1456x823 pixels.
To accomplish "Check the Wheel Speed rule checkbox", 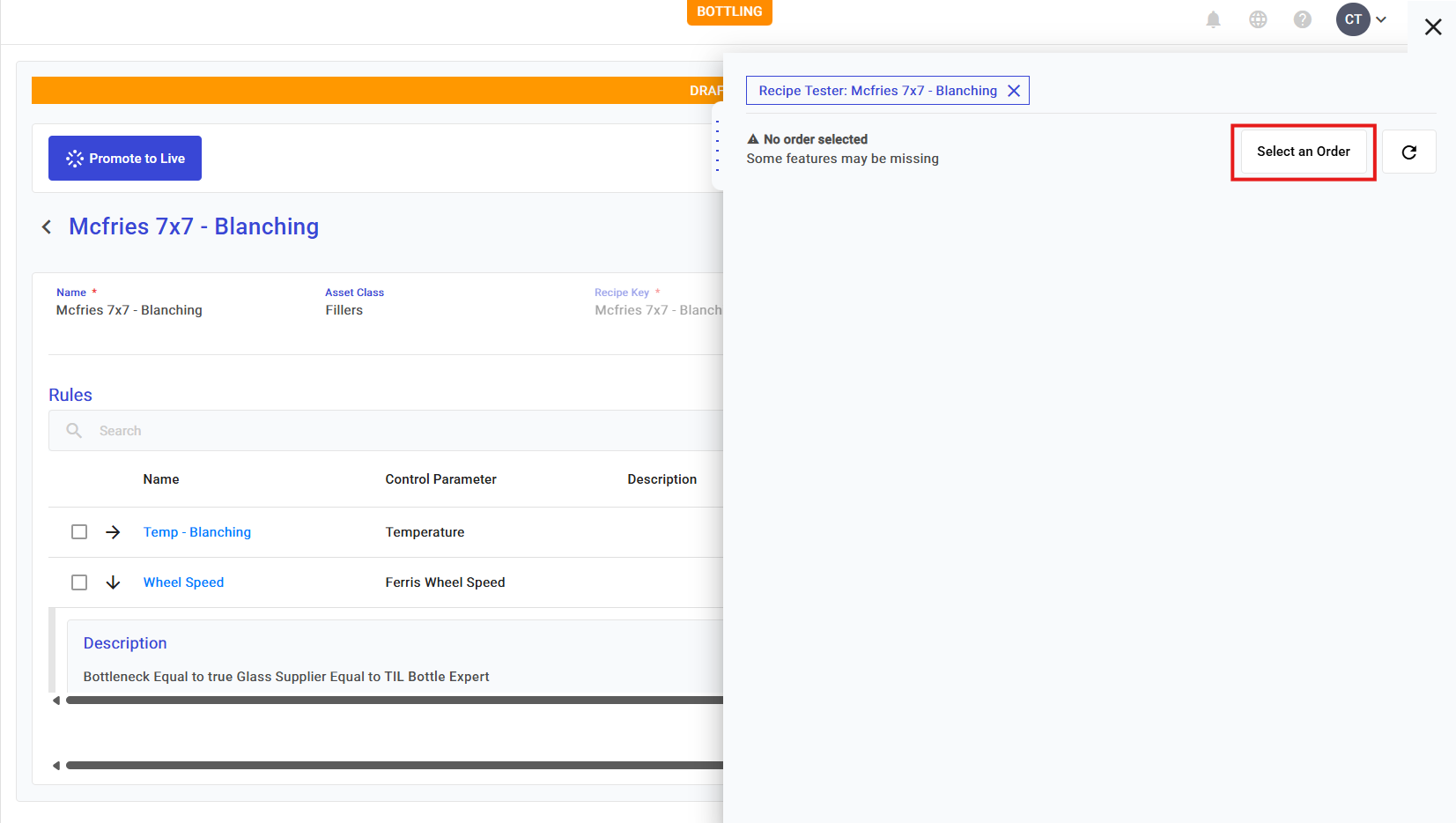I will (x=79, y=582).
